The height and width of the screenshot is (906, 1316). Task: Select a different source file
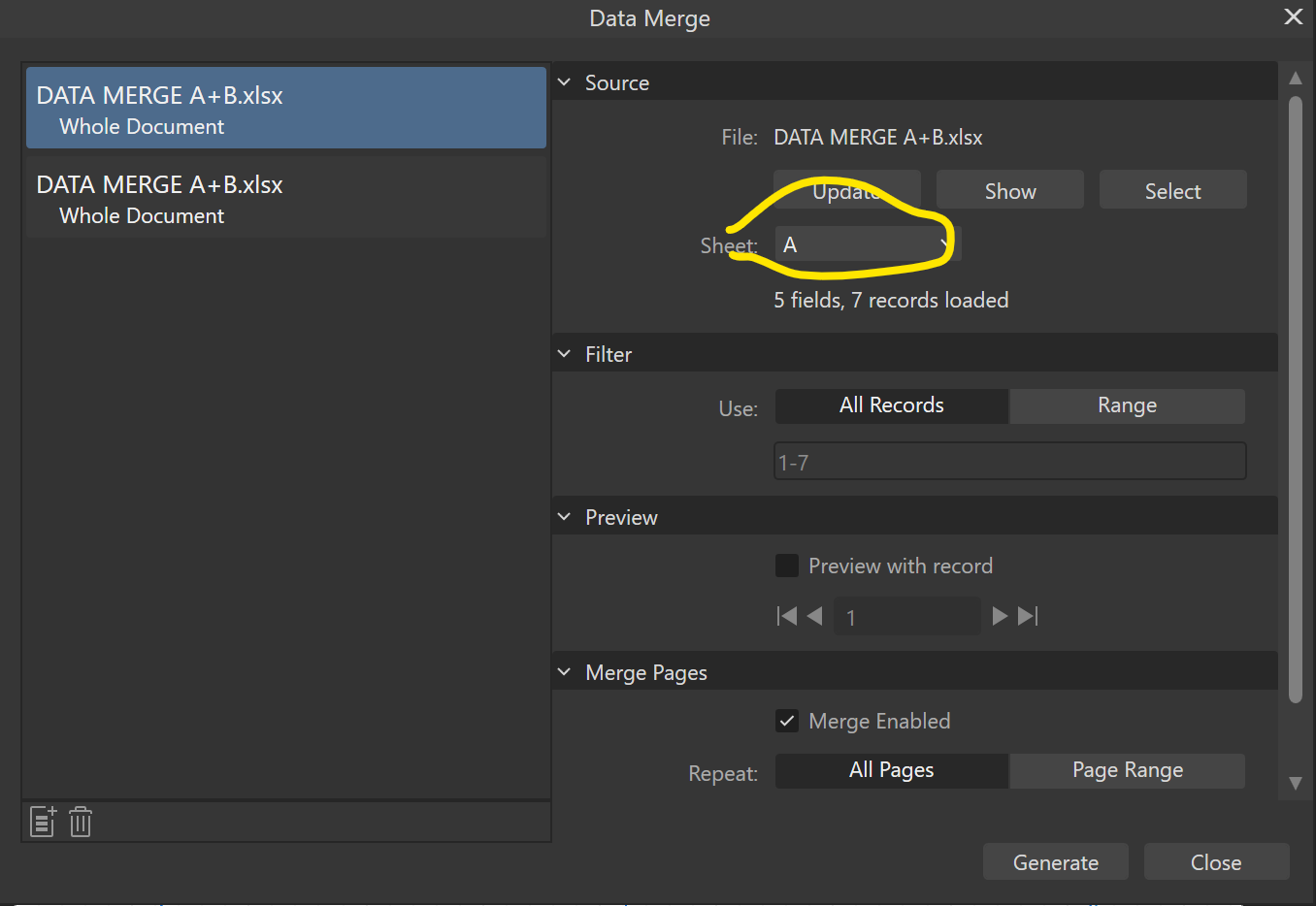(1172, 189)
